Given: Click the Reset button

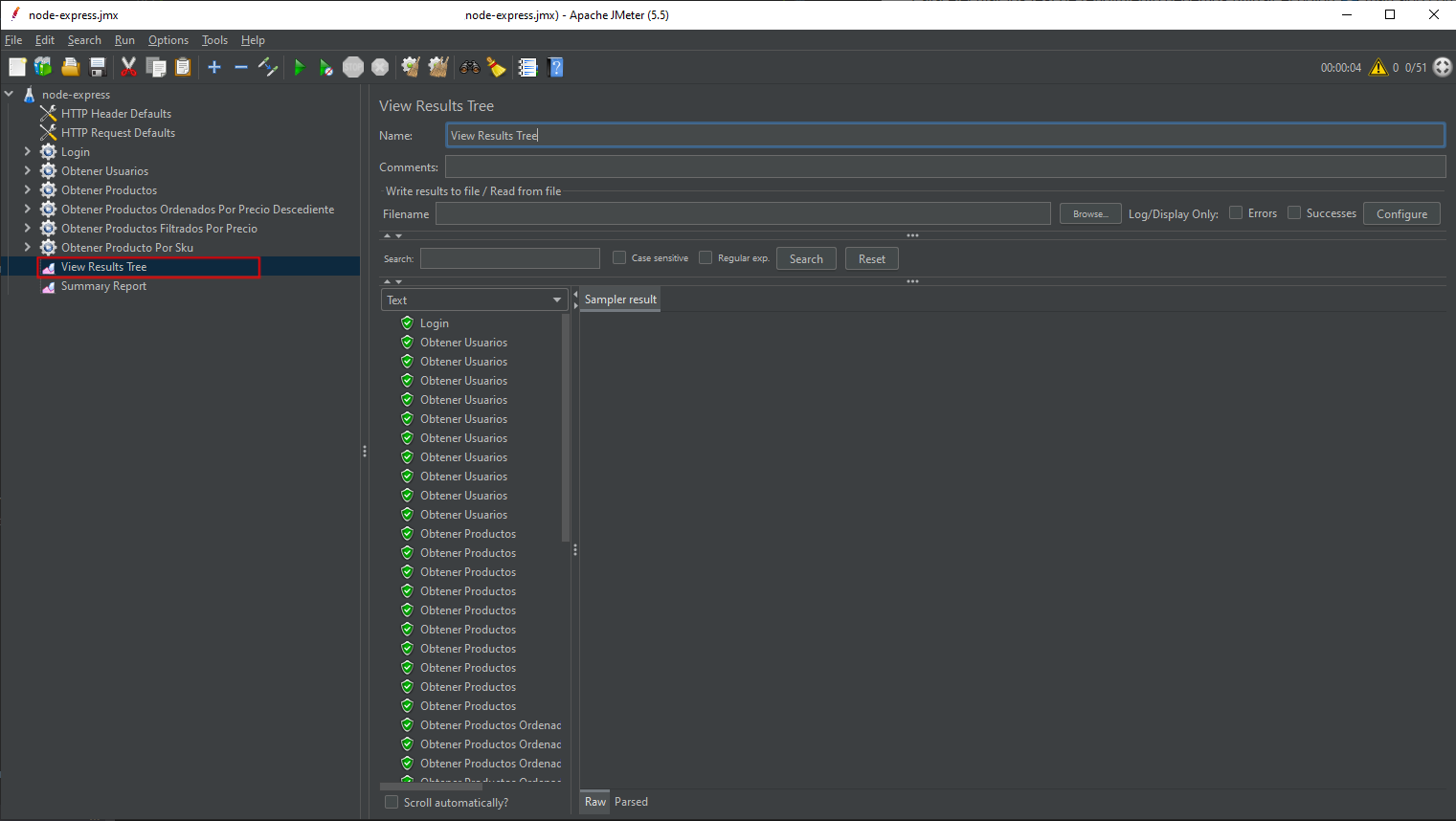Looking at the screenshot, I should pos(872,258).
